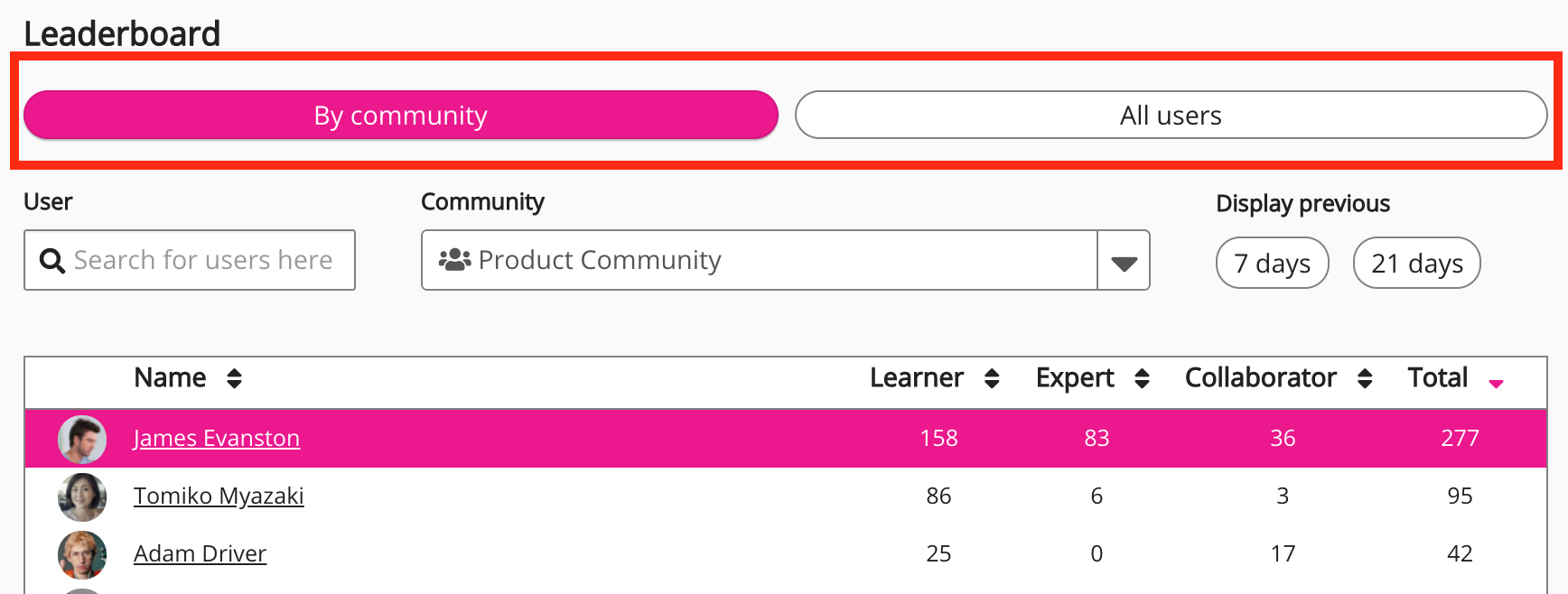This screenshot has height=594, width=1568.
Task: Click the magnifier icon in user search
Action: point(52,261)
